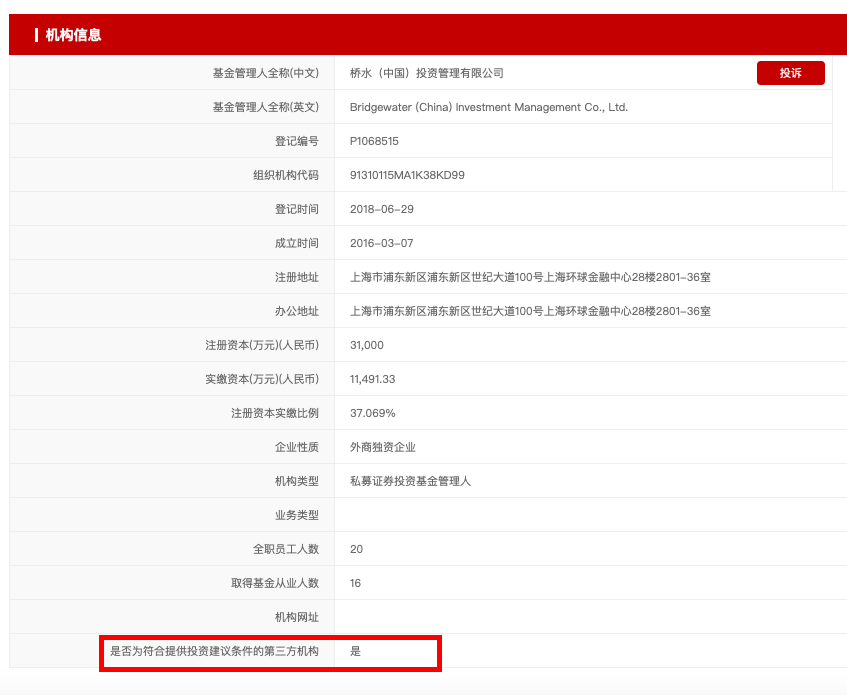The width and height of the screenshot is (847, 695).
Task: Select paid-in capital value 11,491.33
Action: tap(372, 379)
